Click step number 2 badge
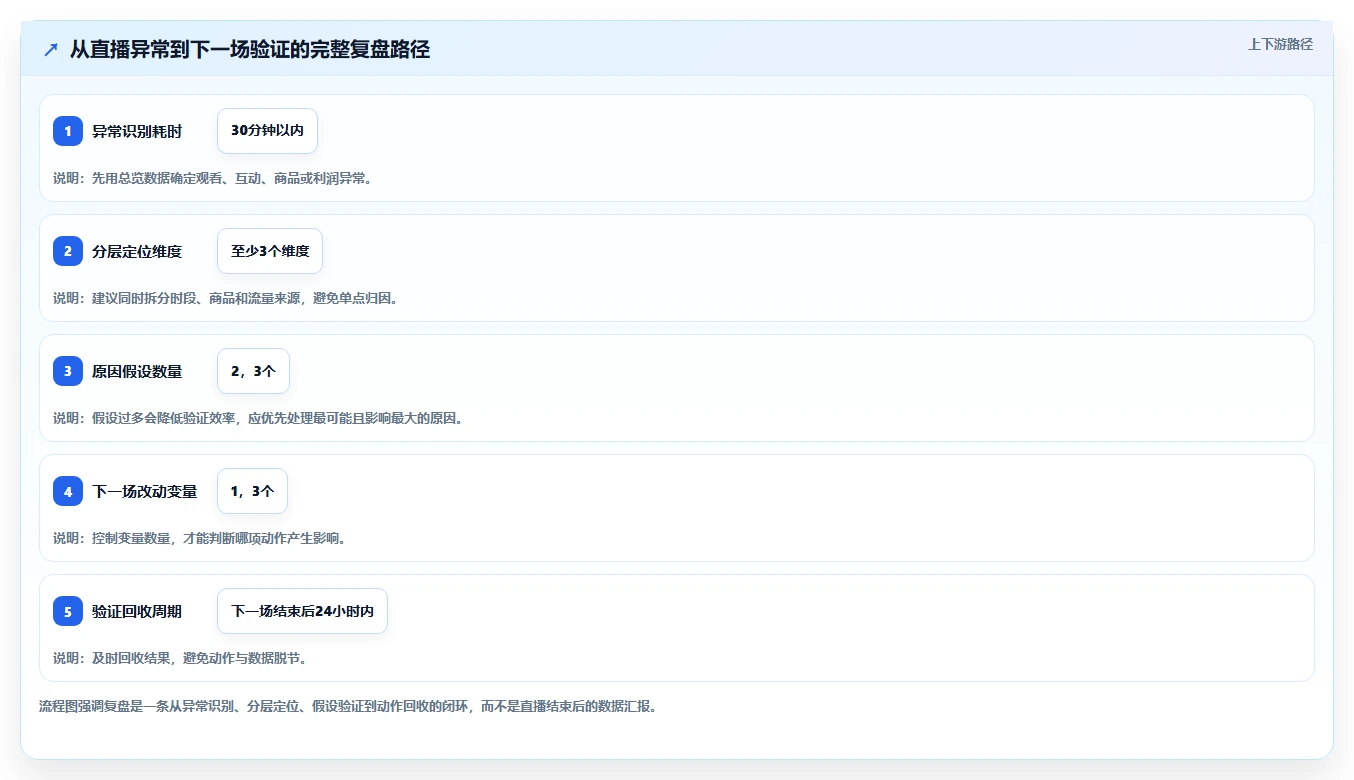This screenshot has height=780, width=1354. pos(68,251)
